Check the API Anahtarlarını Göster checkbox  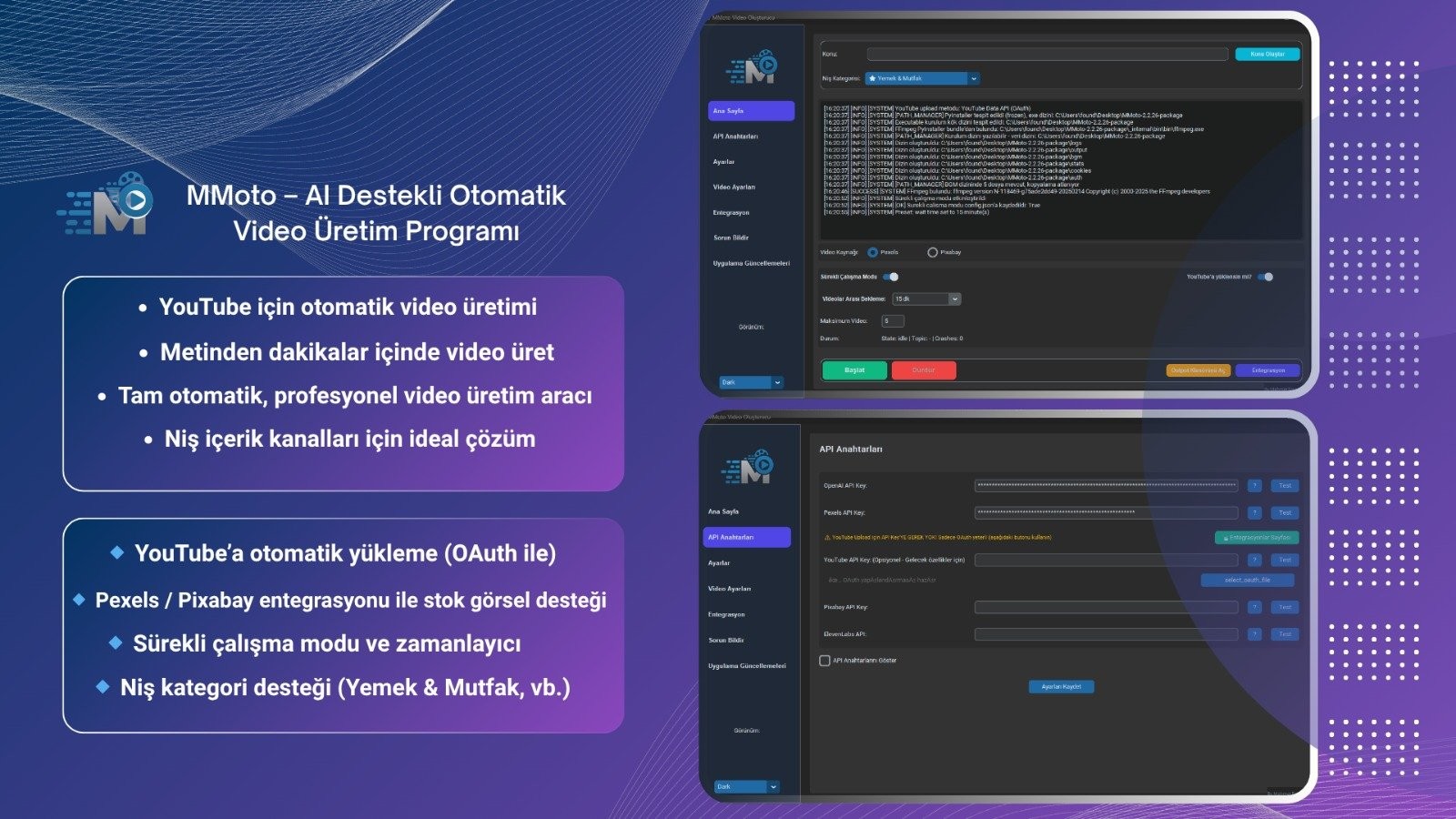[824, 661]
